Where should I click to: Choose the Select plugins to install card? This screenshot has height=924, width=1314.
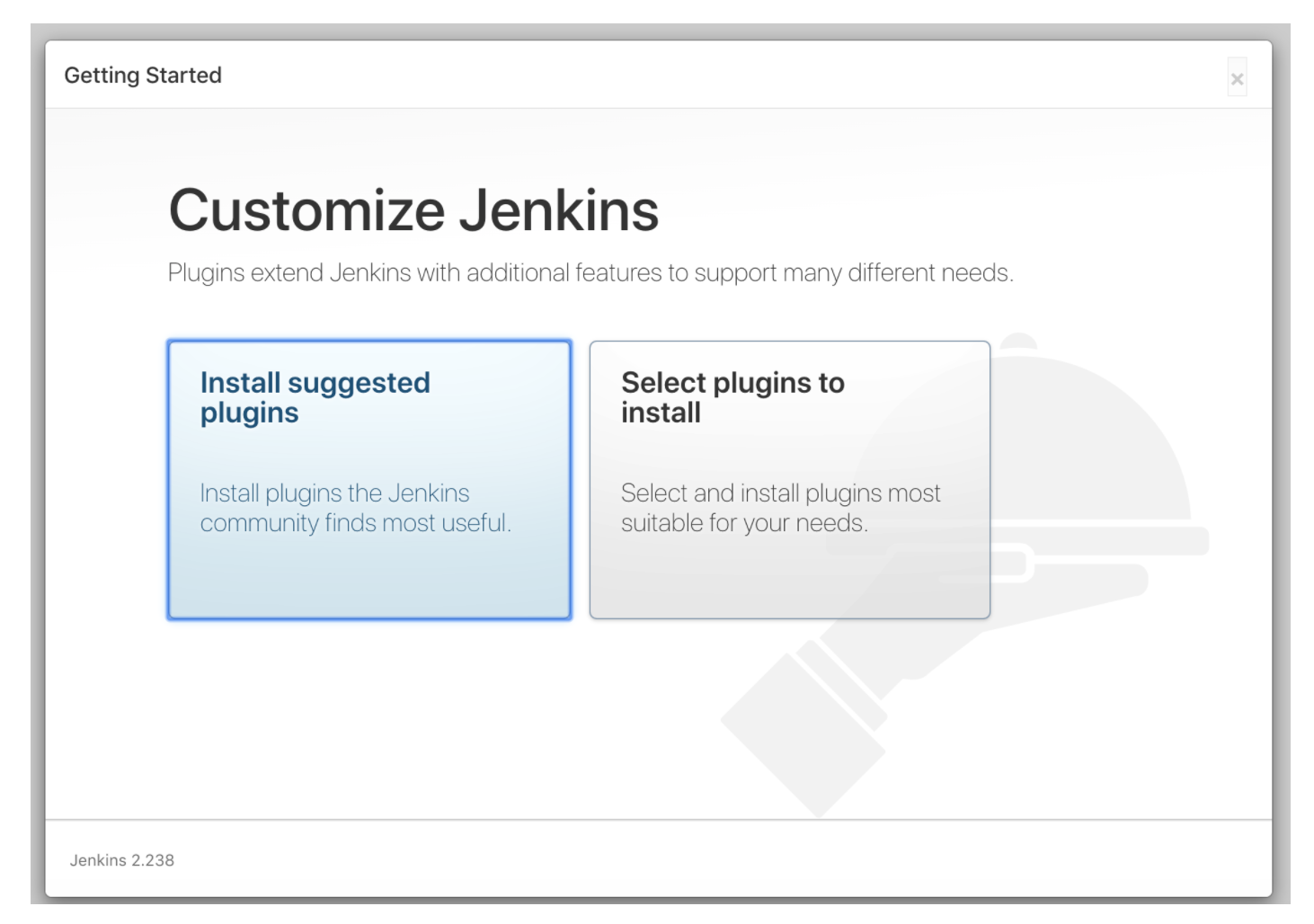click(x=789, y=479)
